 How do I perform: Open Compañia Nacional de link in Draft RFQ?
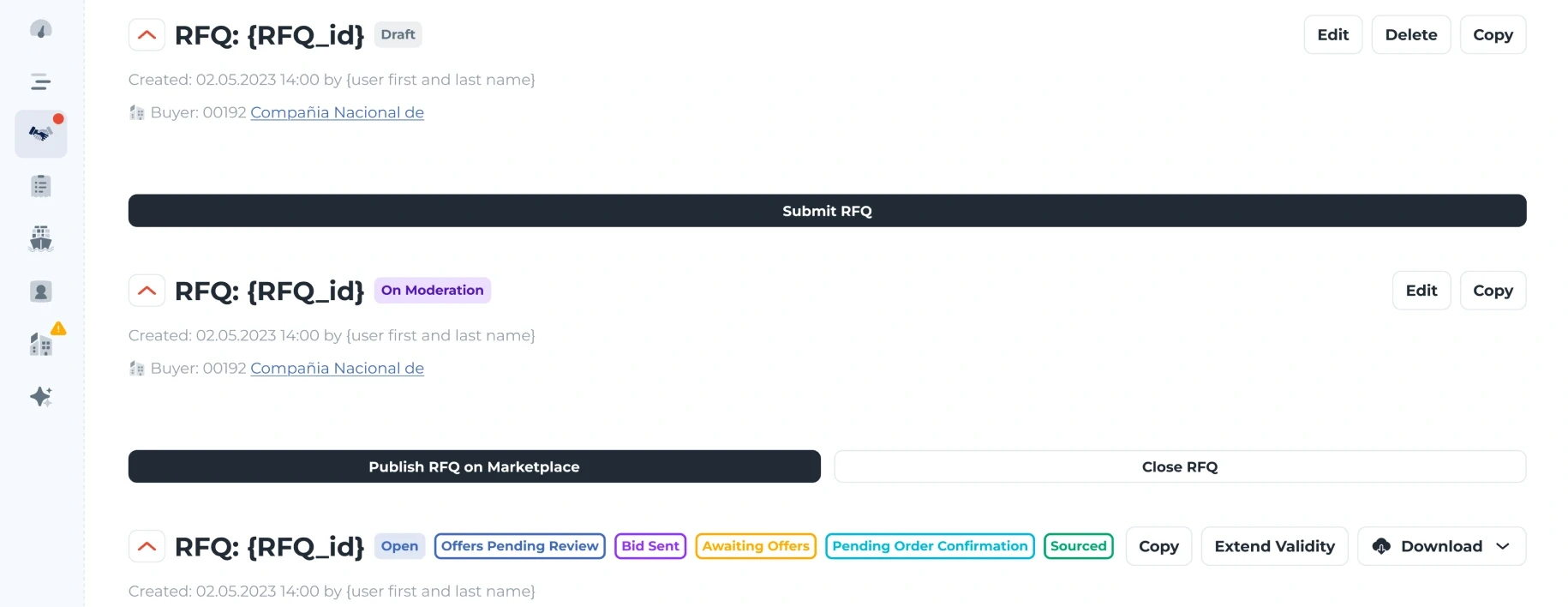tap(337, 112)
